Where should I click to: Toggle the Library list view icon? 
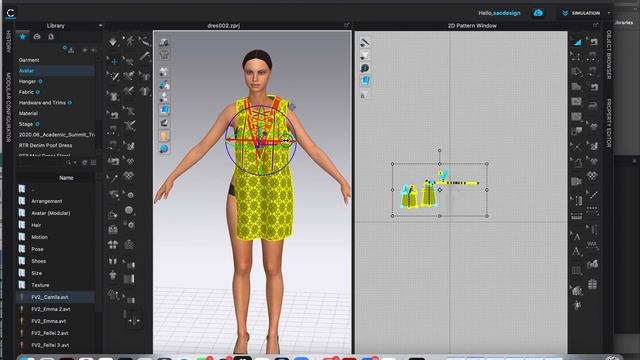coord(93,162)
